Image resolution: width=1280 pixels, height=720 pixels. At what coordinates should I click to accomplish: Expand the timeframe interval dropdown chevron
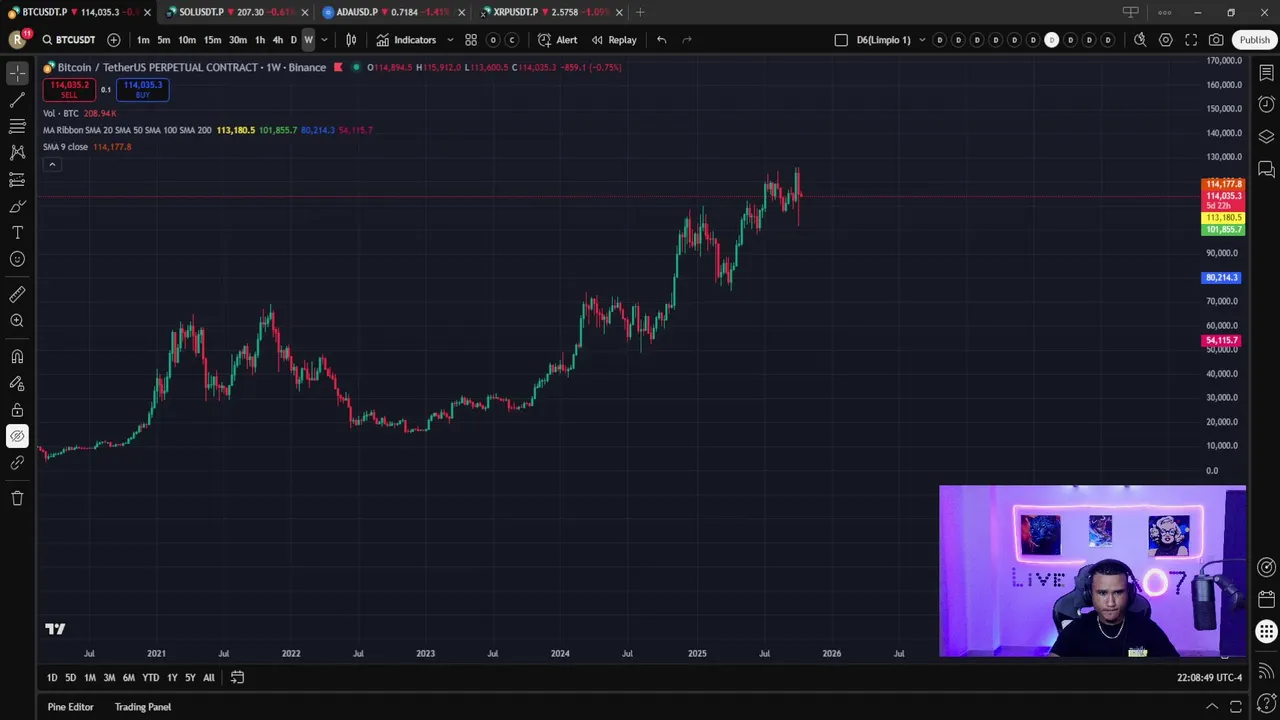[324, 40]
